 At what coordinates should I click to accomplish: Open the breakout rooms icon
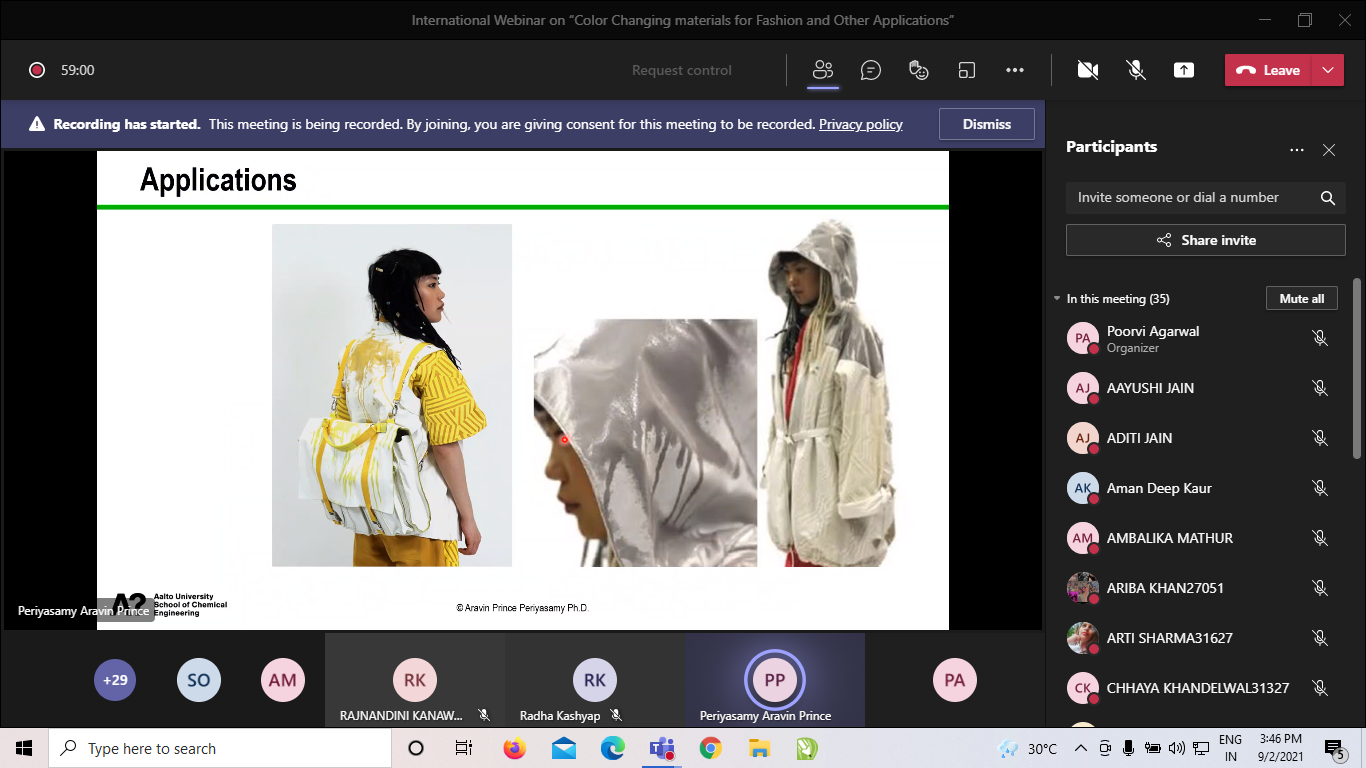coord(966,70)
